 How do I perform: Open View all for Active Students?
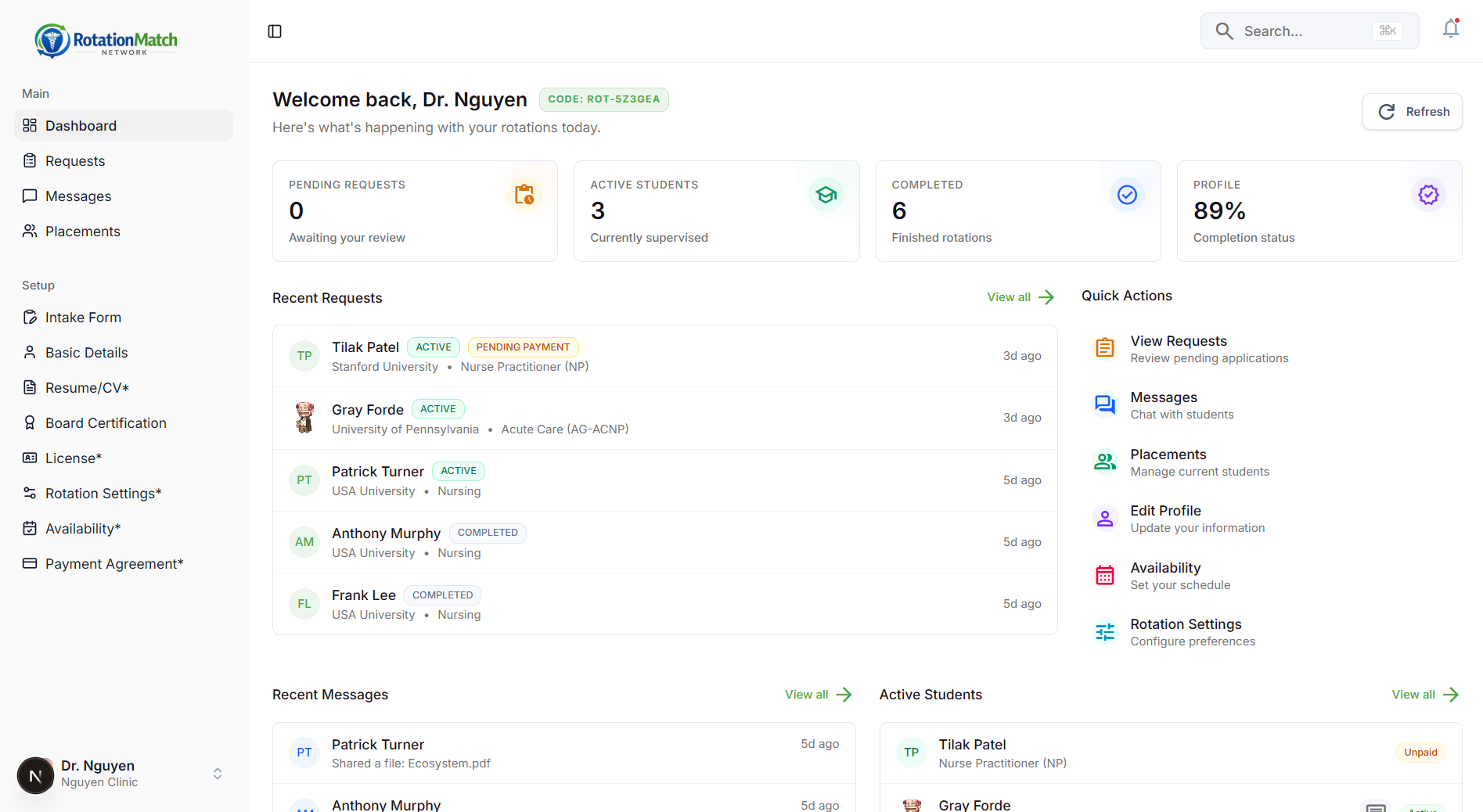(x=1424, y=695)
